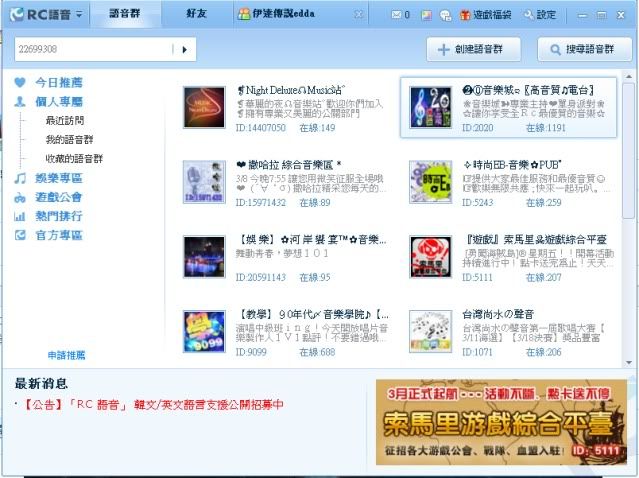The width and height of the screenshot is (639, 478).
Task: Open the 申請推薦 link
Action: pos(66,355)
